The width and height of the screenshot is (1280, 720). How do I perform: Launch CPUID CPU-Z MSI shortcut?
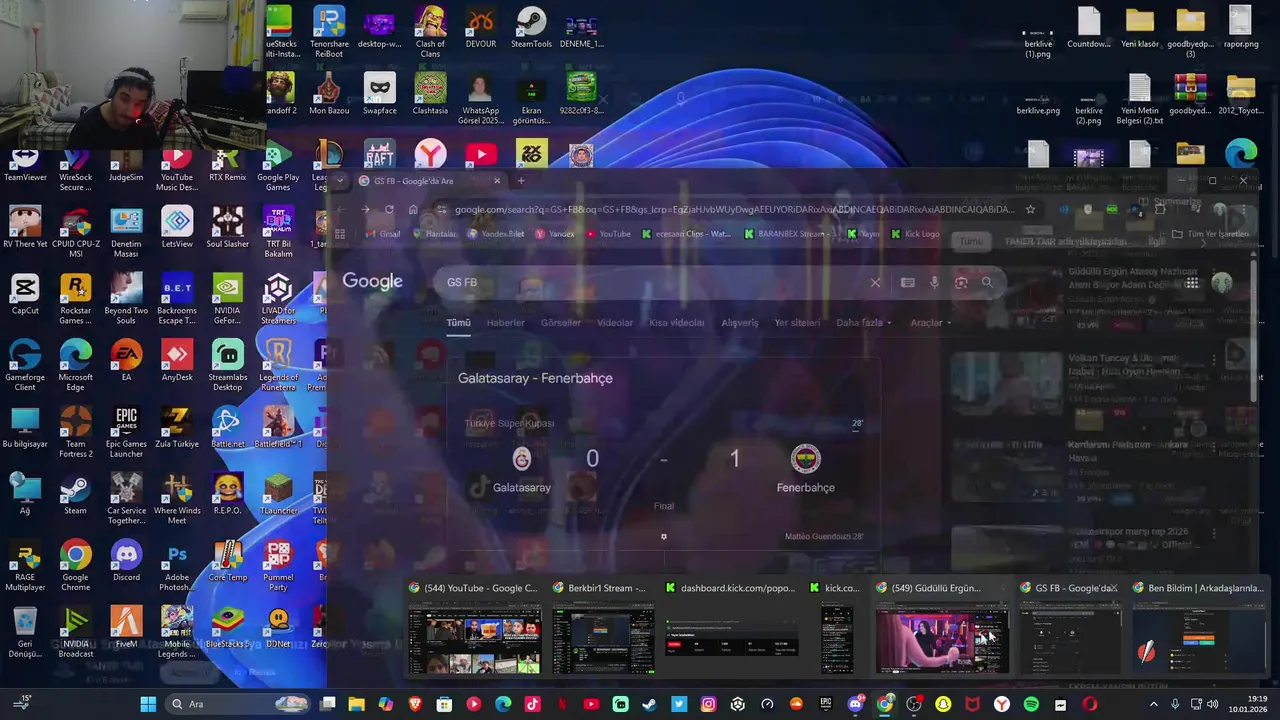click(x=75, y=233)
